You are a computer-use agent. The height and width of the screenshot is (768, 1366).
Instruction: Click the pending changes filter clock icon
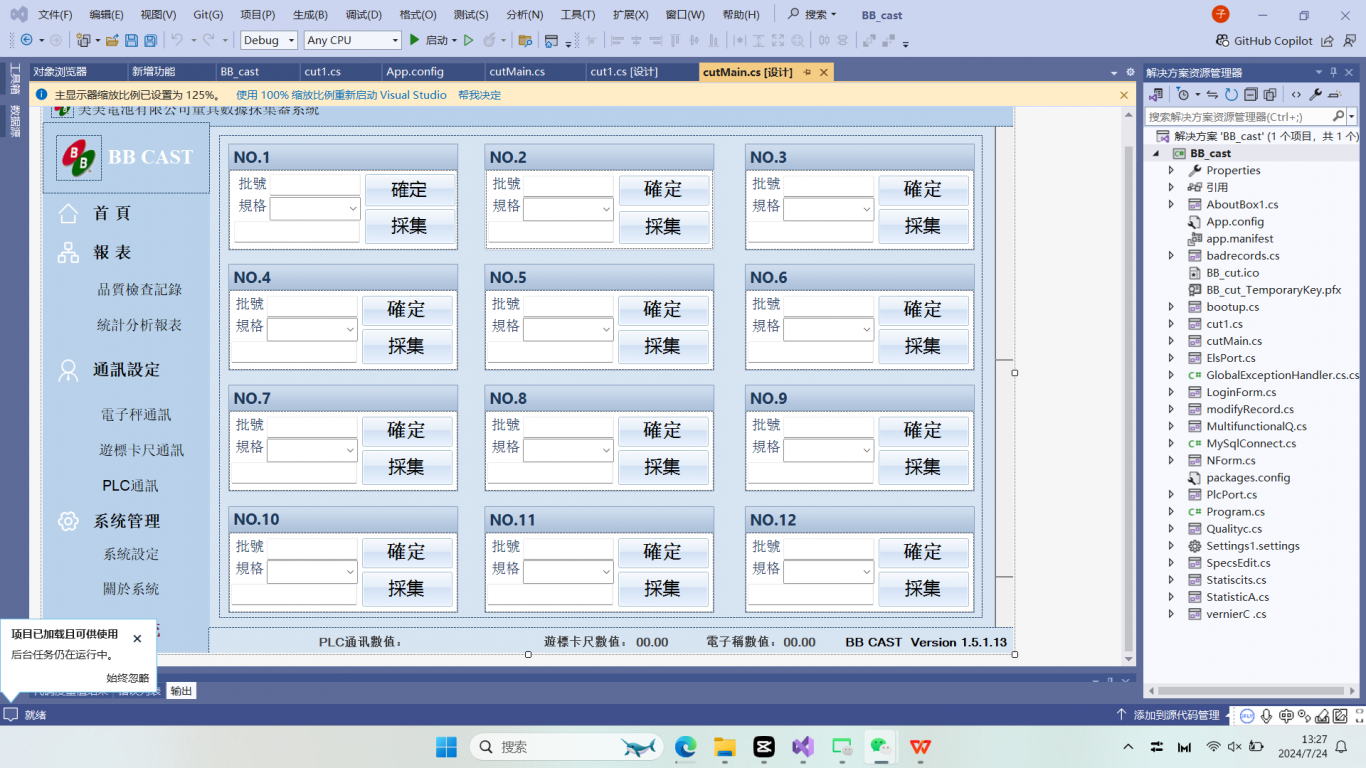[x=1185, y=94]
